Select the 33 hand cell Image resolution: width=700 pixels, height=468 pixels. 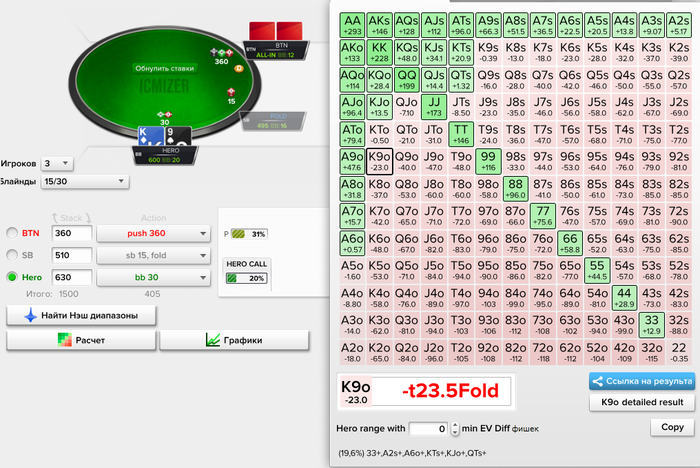pyautogui.click(x=651, y=325)
